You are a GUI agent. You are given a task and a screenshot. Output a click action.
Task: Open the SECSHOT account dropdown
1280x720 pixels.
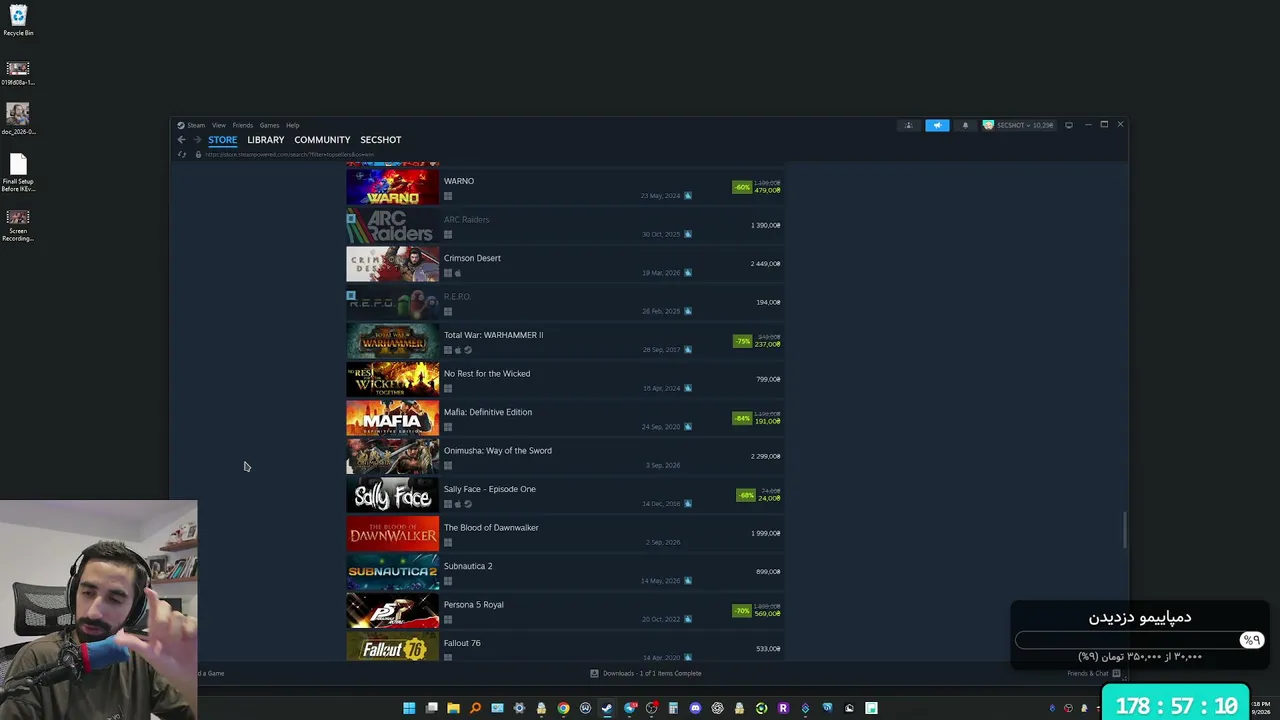coord(1018,125)
